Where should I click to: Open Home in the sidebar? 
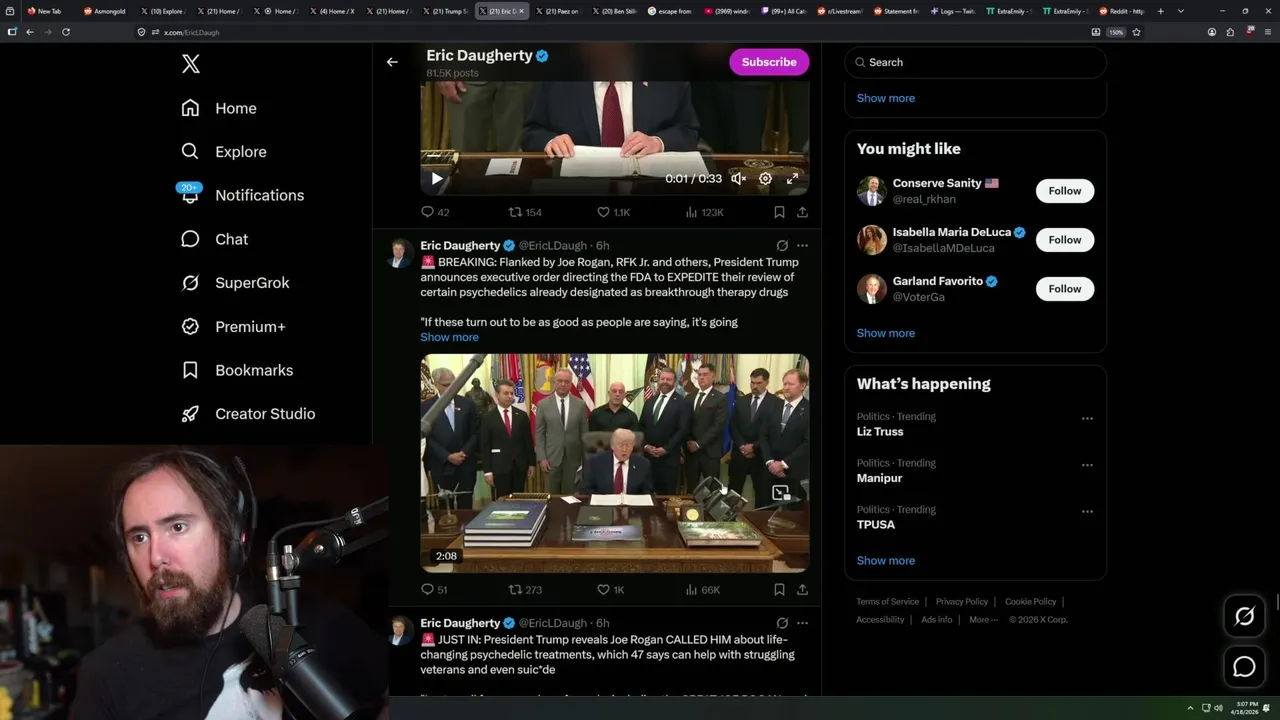click(x=219, y=108)
